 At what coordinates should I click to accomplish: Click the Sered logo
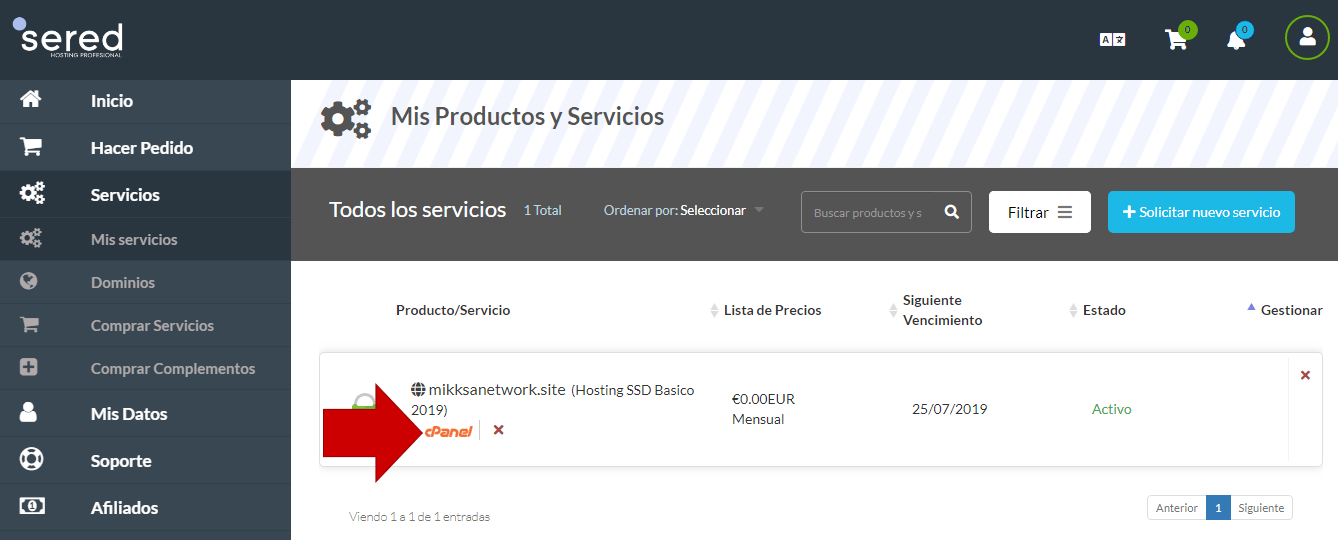point(68,38)
